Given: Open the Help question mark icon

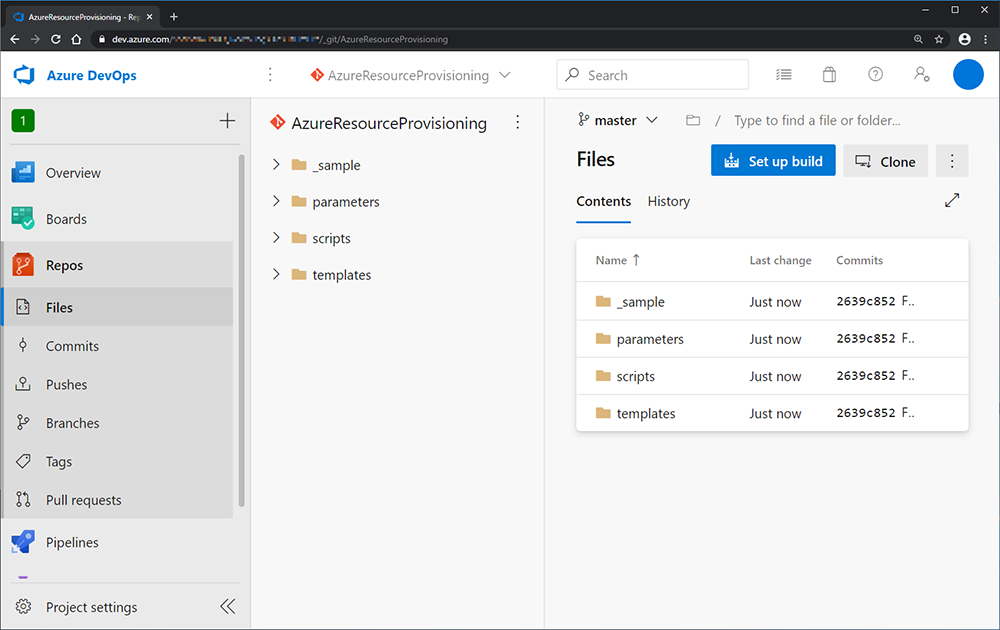Looking at the screenshot, I should point(876,75).
